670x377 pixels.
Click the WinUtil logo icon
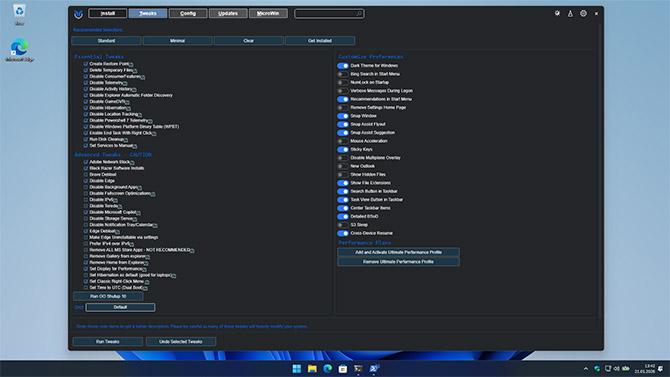click(78, 14)
